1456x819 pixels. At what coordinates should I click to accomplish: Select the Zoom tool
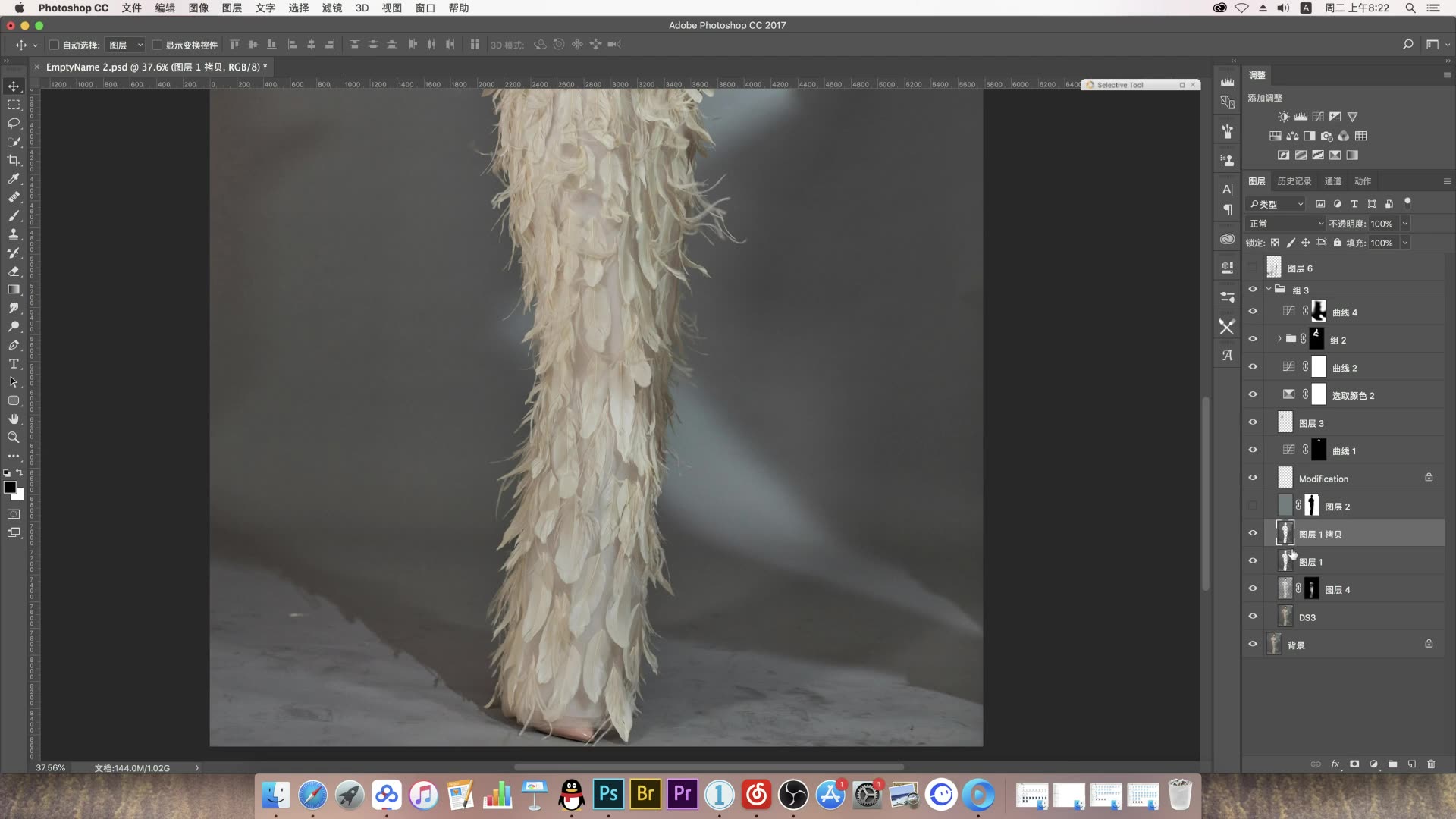[x=14, y=438]
